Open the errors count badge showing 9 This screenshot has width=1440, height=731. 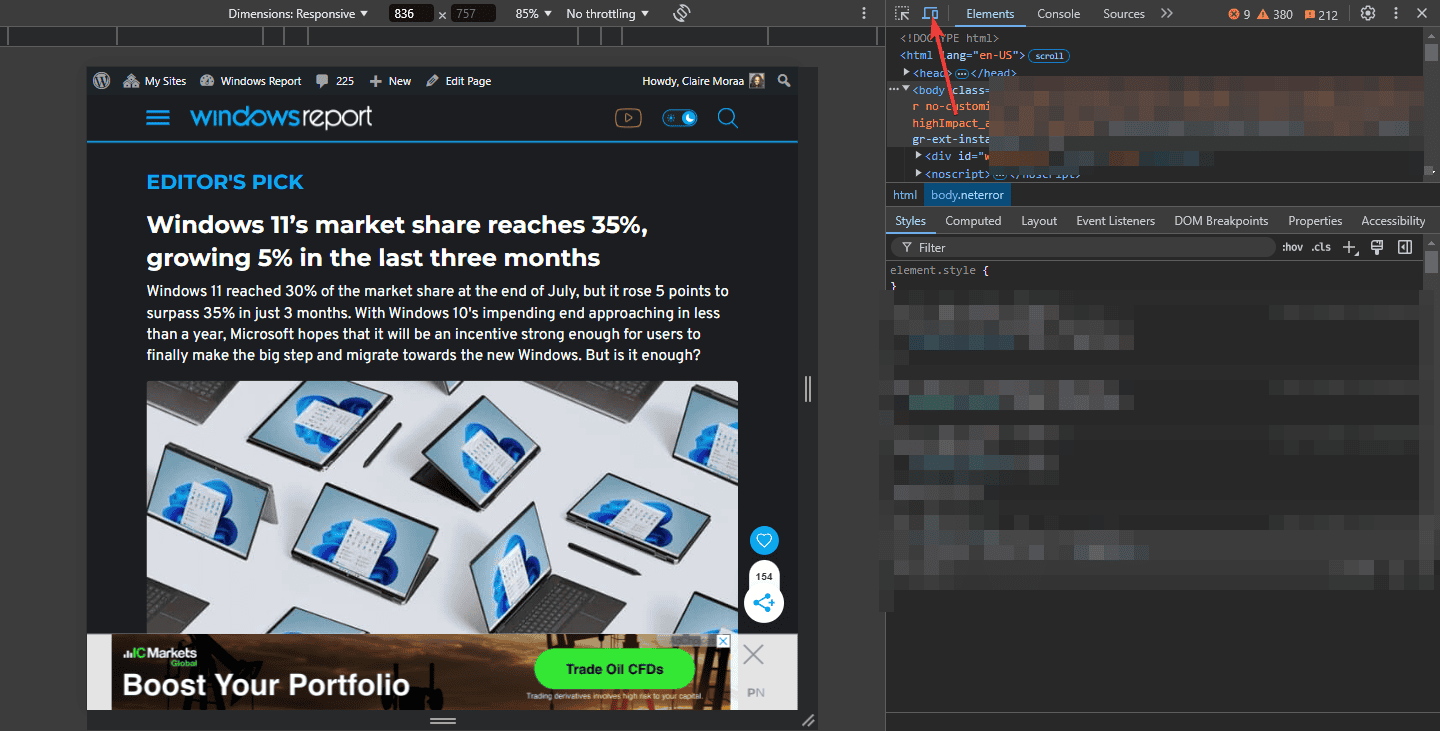tap(1239, 14)
